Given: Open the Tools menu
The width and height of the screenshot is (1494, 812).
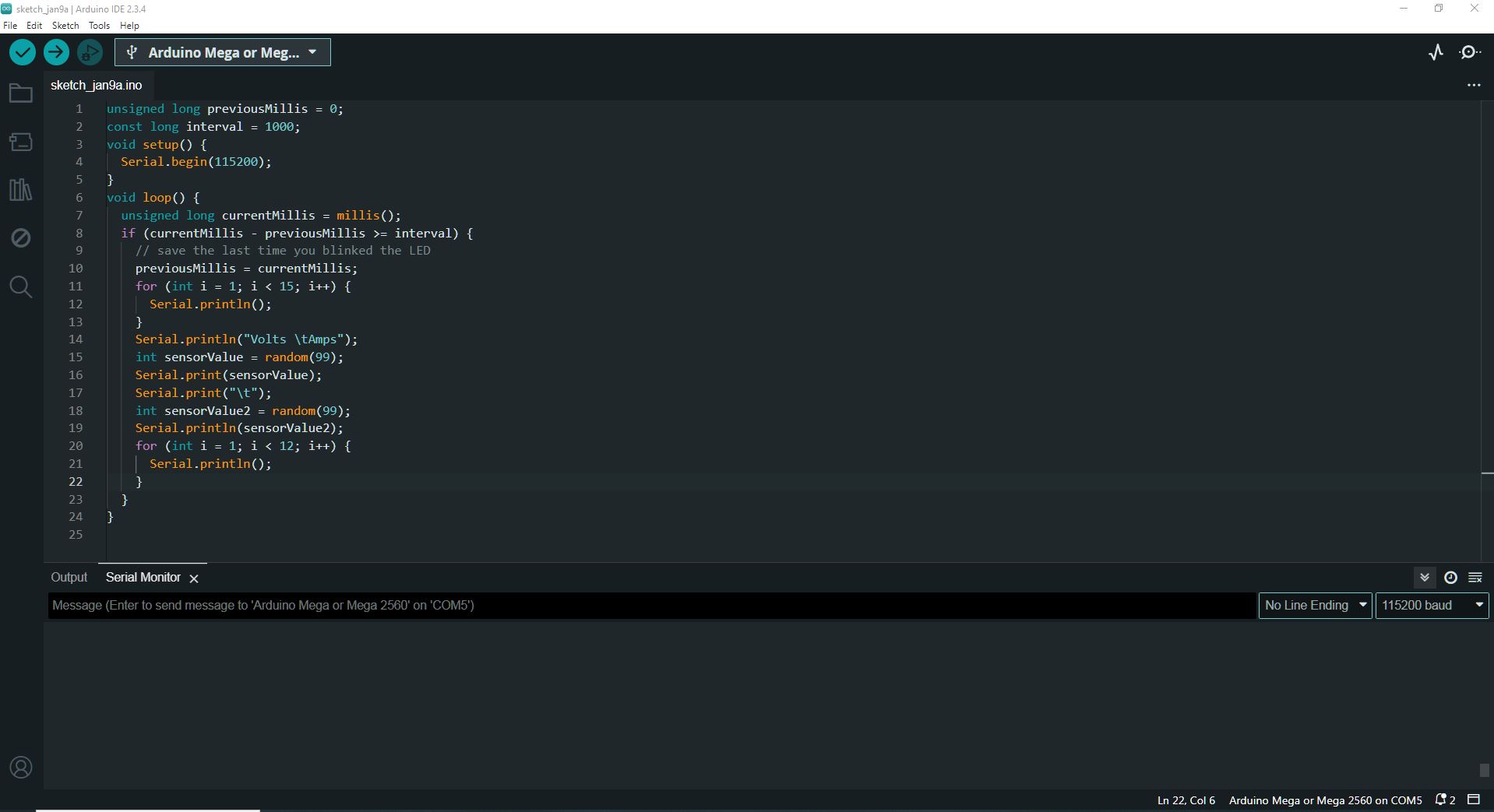Looking at the screenshot, I should click(98, 25).
